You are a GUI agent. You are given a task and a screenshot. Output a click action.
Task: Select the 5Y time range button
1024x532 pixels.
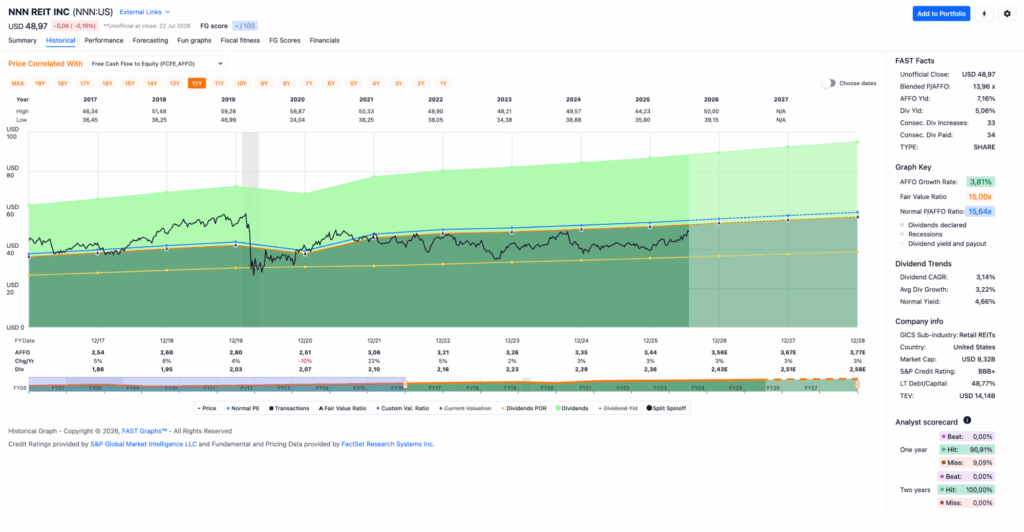tap(353, 83)
